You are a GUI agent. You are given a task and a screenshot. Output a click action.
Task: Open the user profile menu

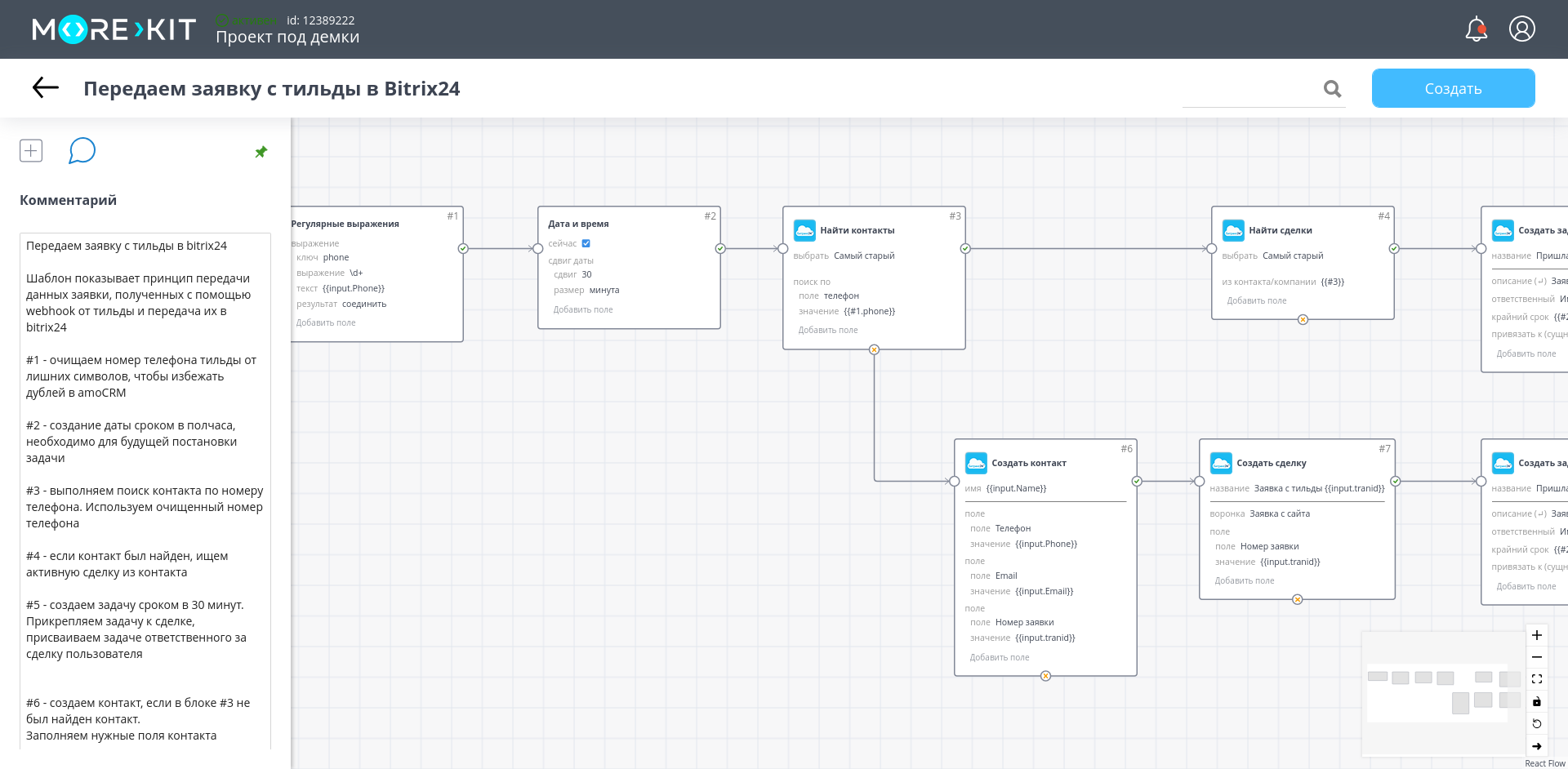coord(1521,29)
